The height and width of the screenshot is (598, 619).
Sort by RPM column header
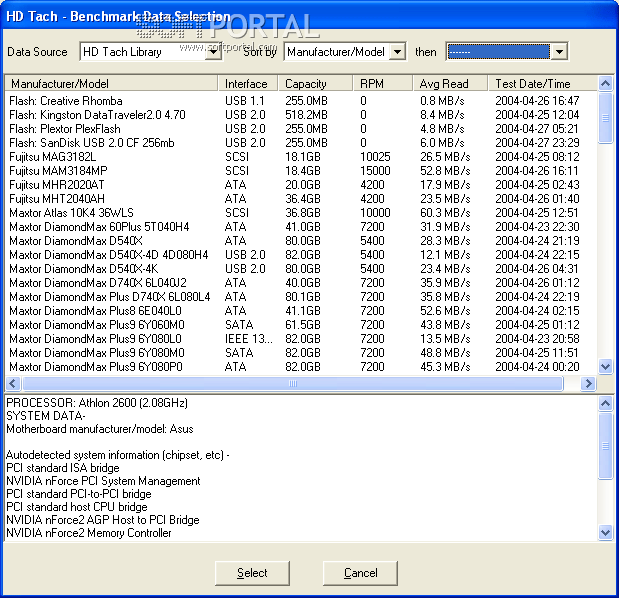[x=383, y=84]
